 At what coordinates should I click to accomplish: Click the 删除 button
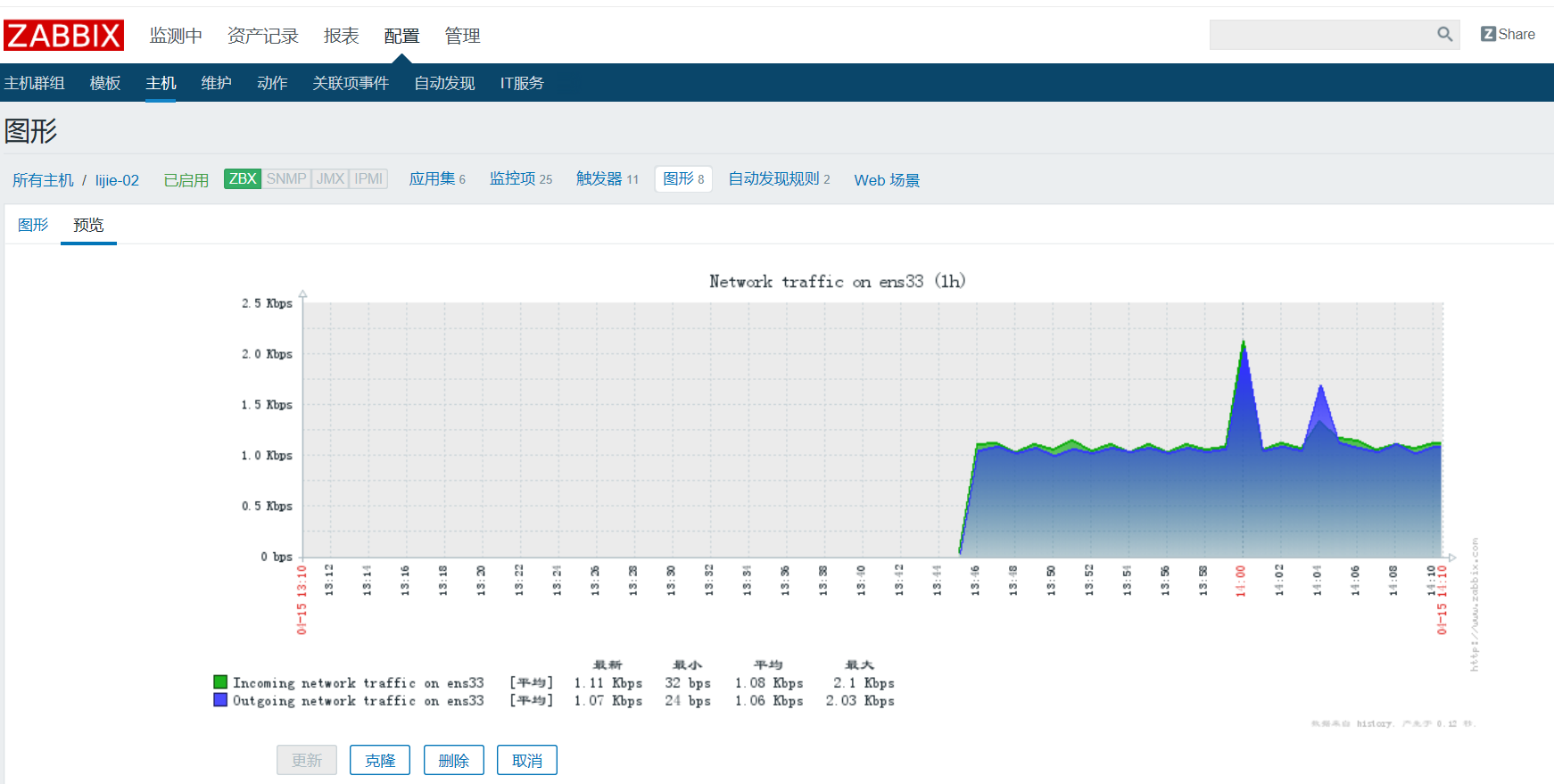(x=454, y=760)
